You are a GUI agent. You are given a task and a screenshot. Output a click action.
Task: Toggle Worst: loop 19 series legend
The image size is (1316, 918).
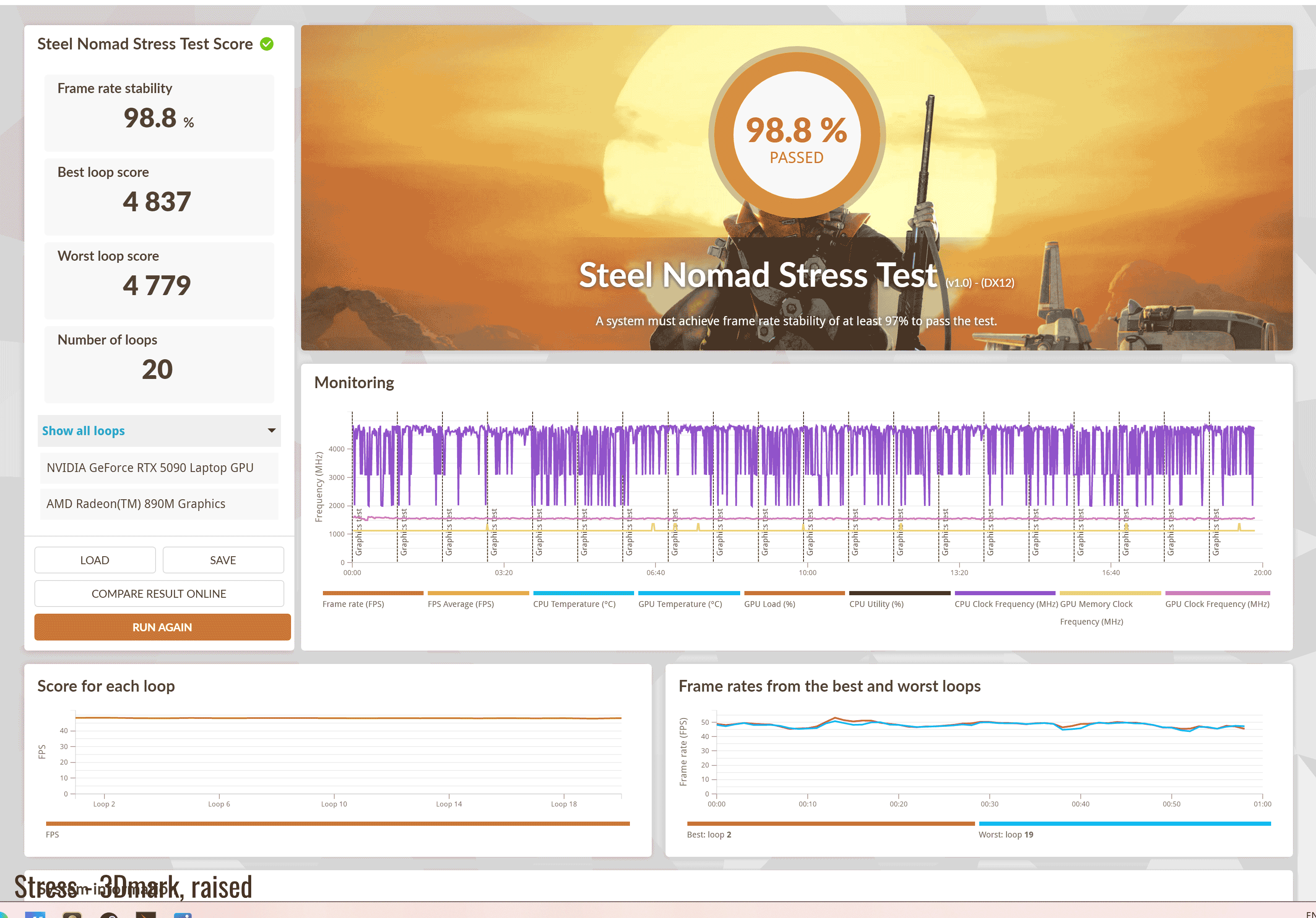click(1005, 834)
